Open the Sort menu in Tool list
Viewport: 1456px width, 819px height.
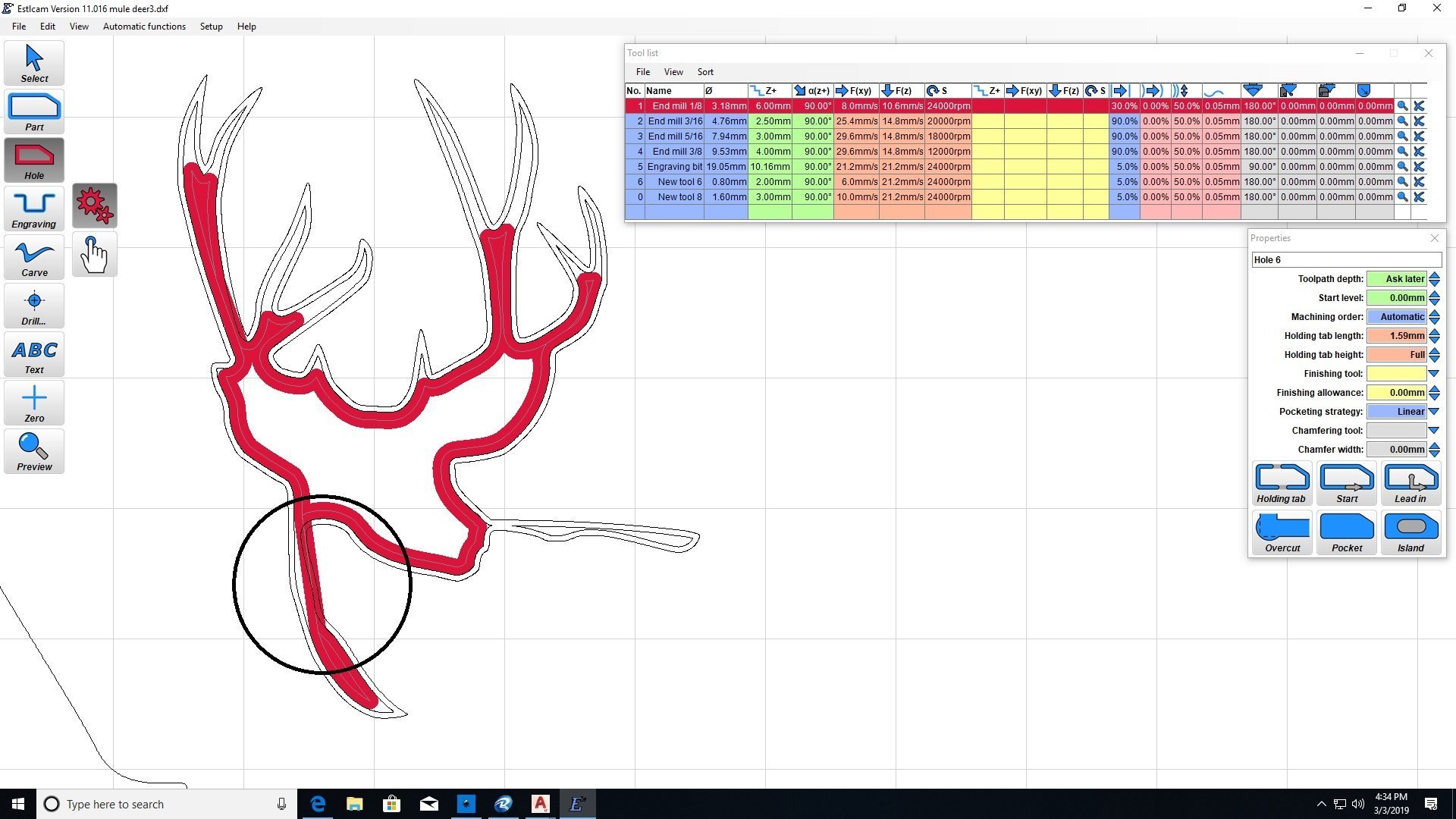coord(705,72)
